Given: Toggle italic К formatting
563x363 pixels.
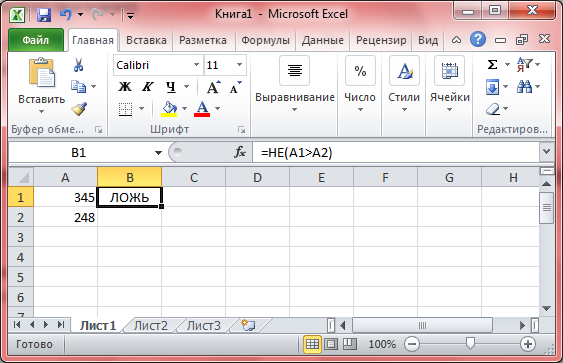Looking at the screenshot, I should coord(147,87).
